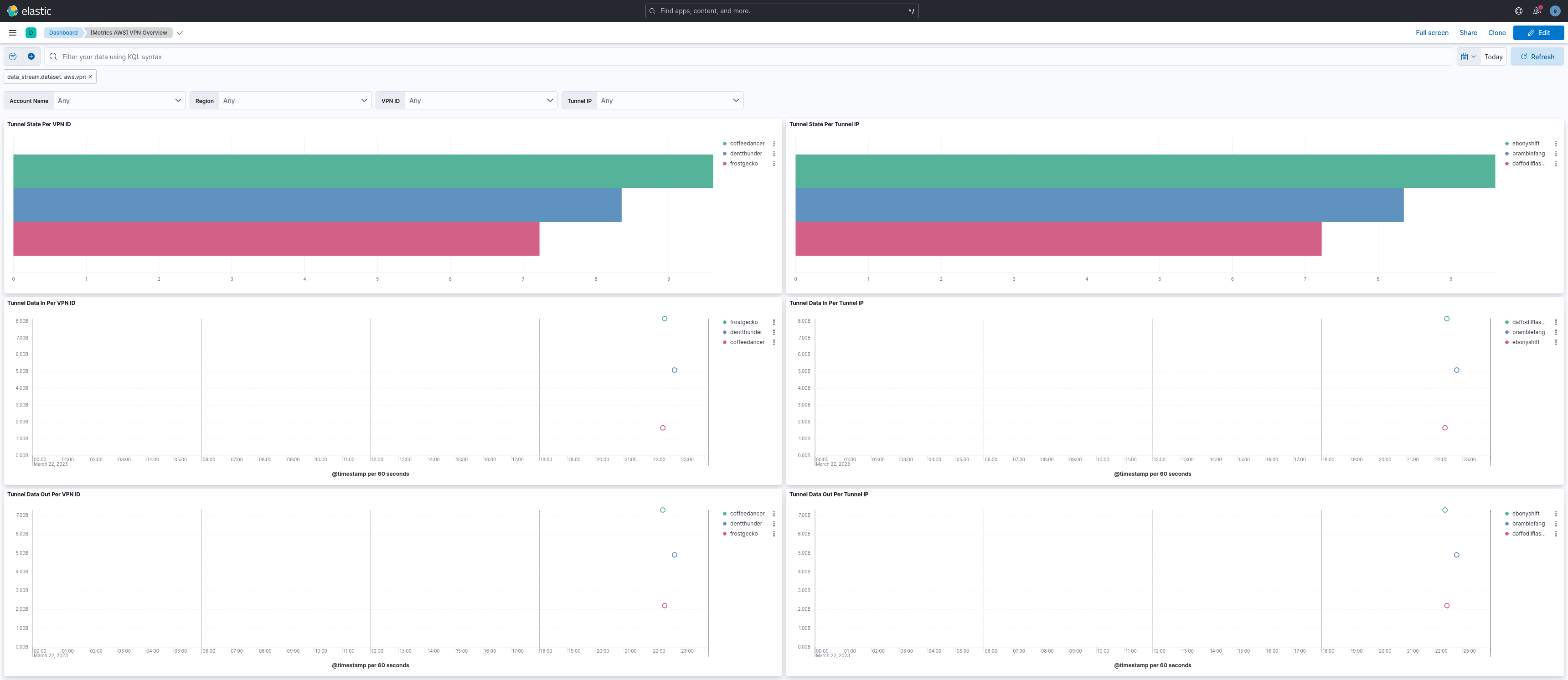The width and height of the screenshot is (1568, 680).
Task: Toggle frostgecko series in Data In legend
Action: (x=743, y=322)
